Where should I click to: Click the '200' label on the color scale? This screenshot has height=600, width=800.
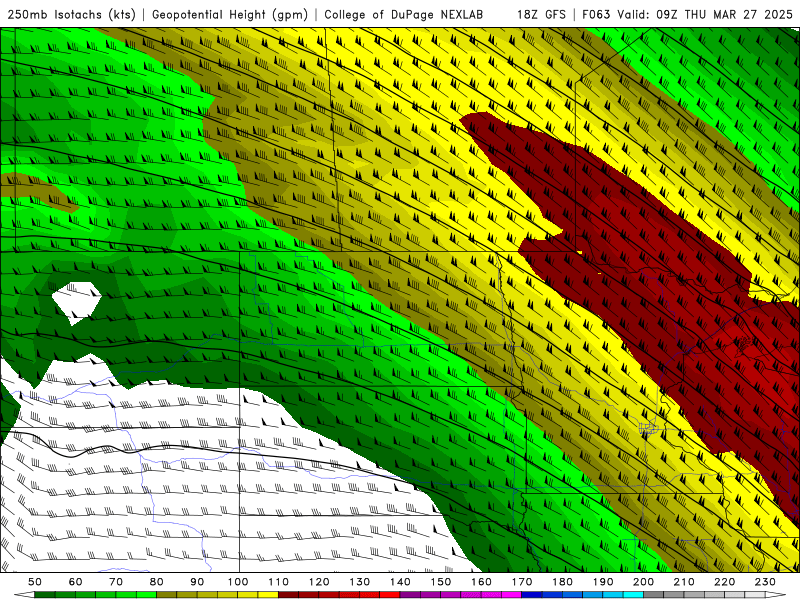(x=643, y=582)
